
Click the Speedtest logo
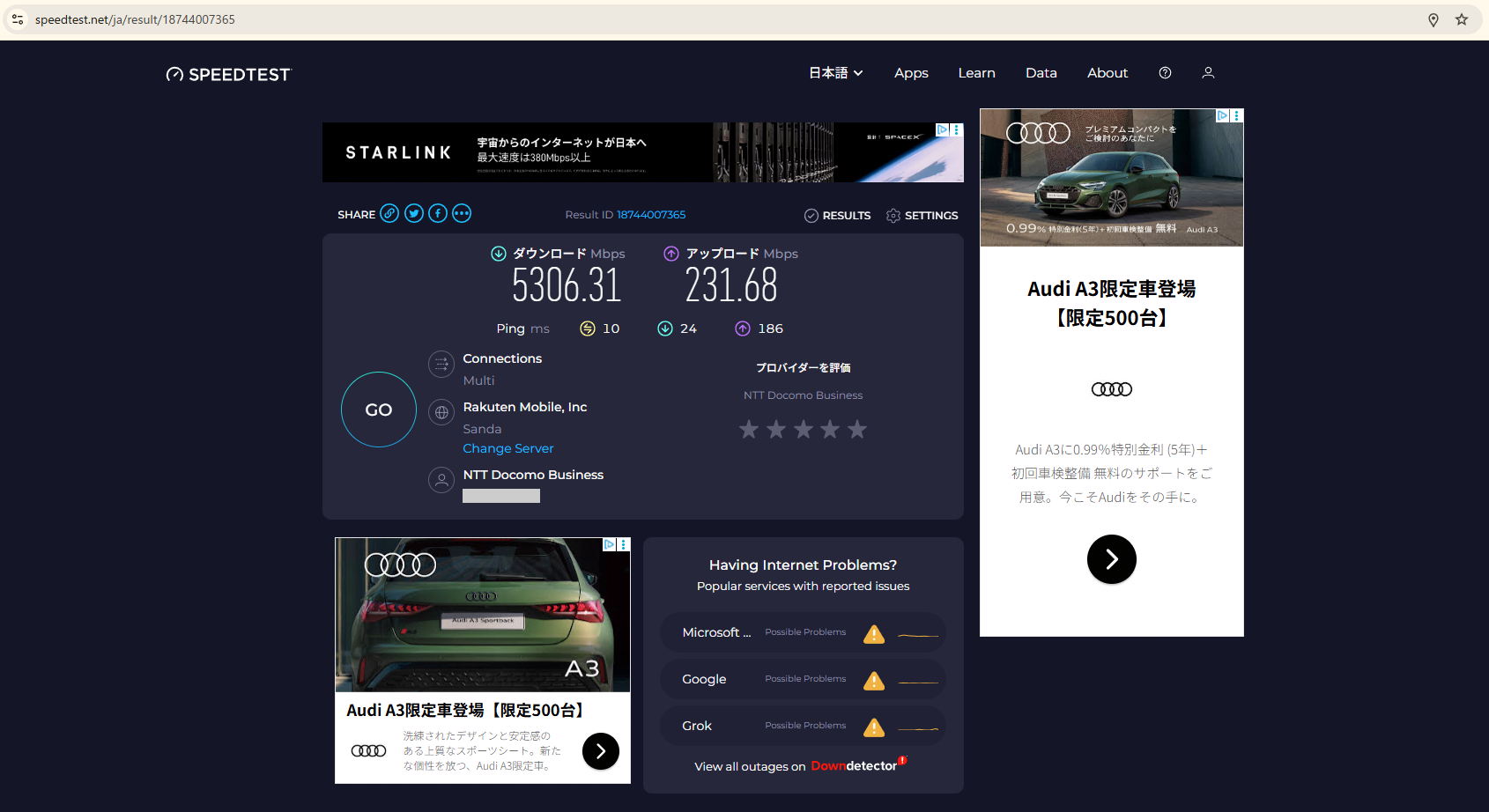pyautogui.click(x=229, y=74)
